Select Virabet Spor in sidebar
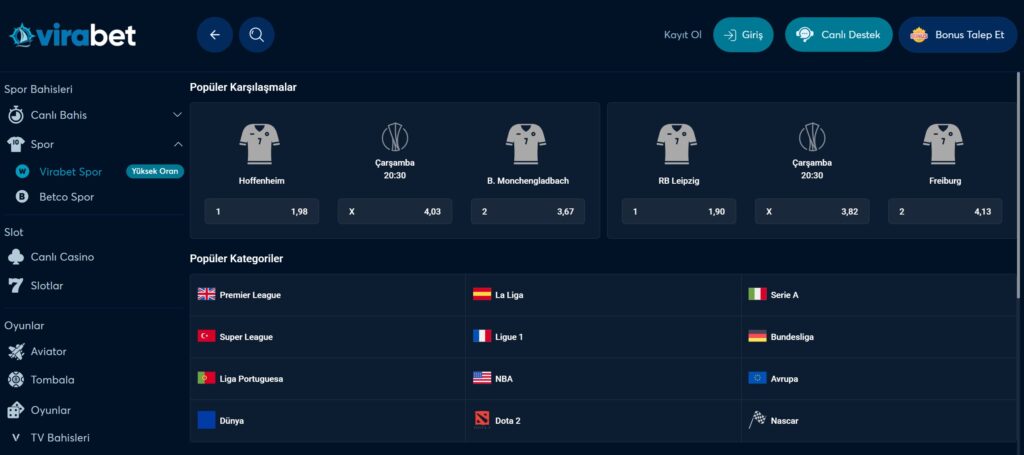 click(x=70, y=172)
